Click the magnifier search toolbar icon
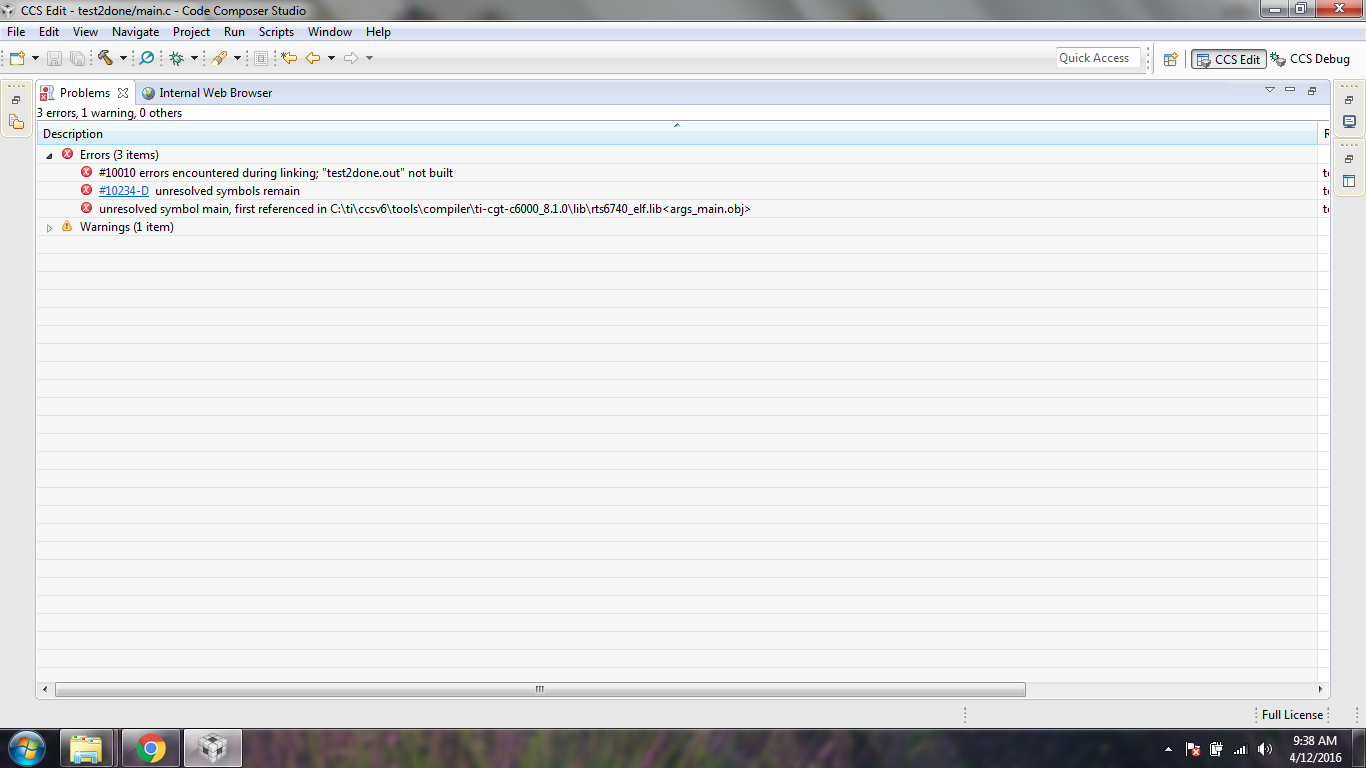 (147, 58)
